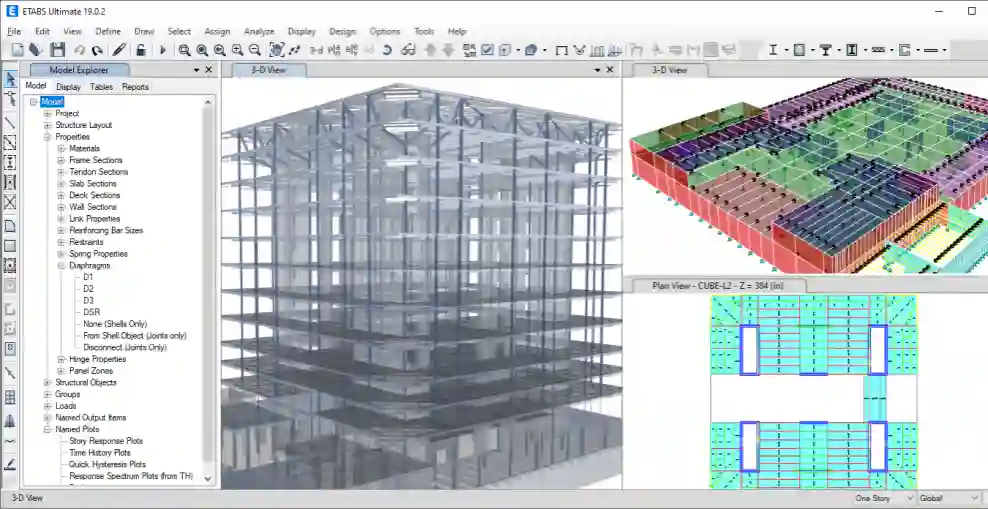The image size is (988, 509).
Task: Open the One Story dropdown
Action: click(883, 498)
